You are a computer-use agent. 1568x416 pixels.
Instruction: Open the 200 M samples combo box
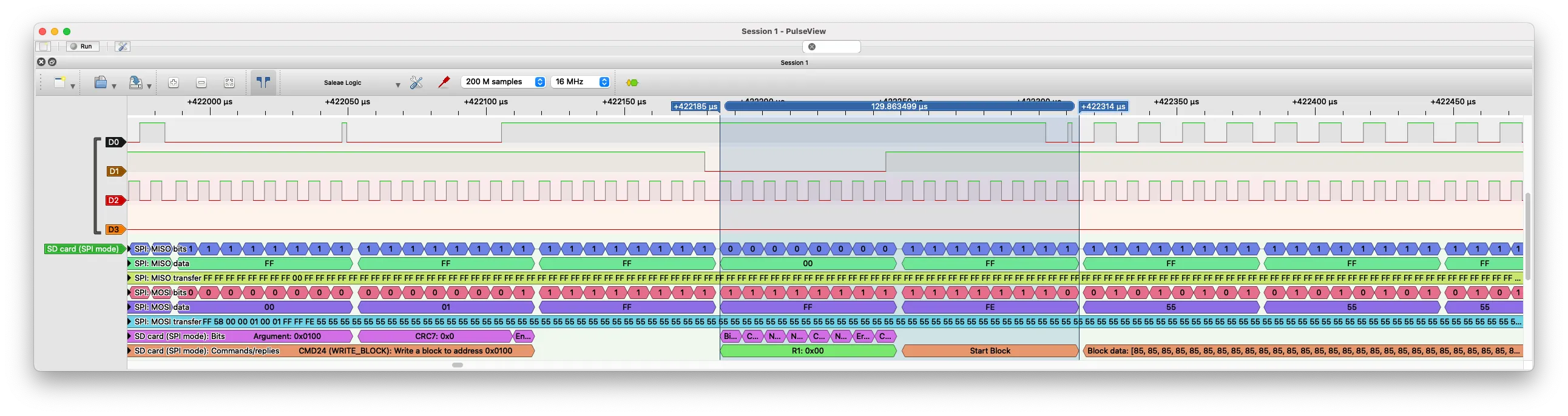click(504, 81)
